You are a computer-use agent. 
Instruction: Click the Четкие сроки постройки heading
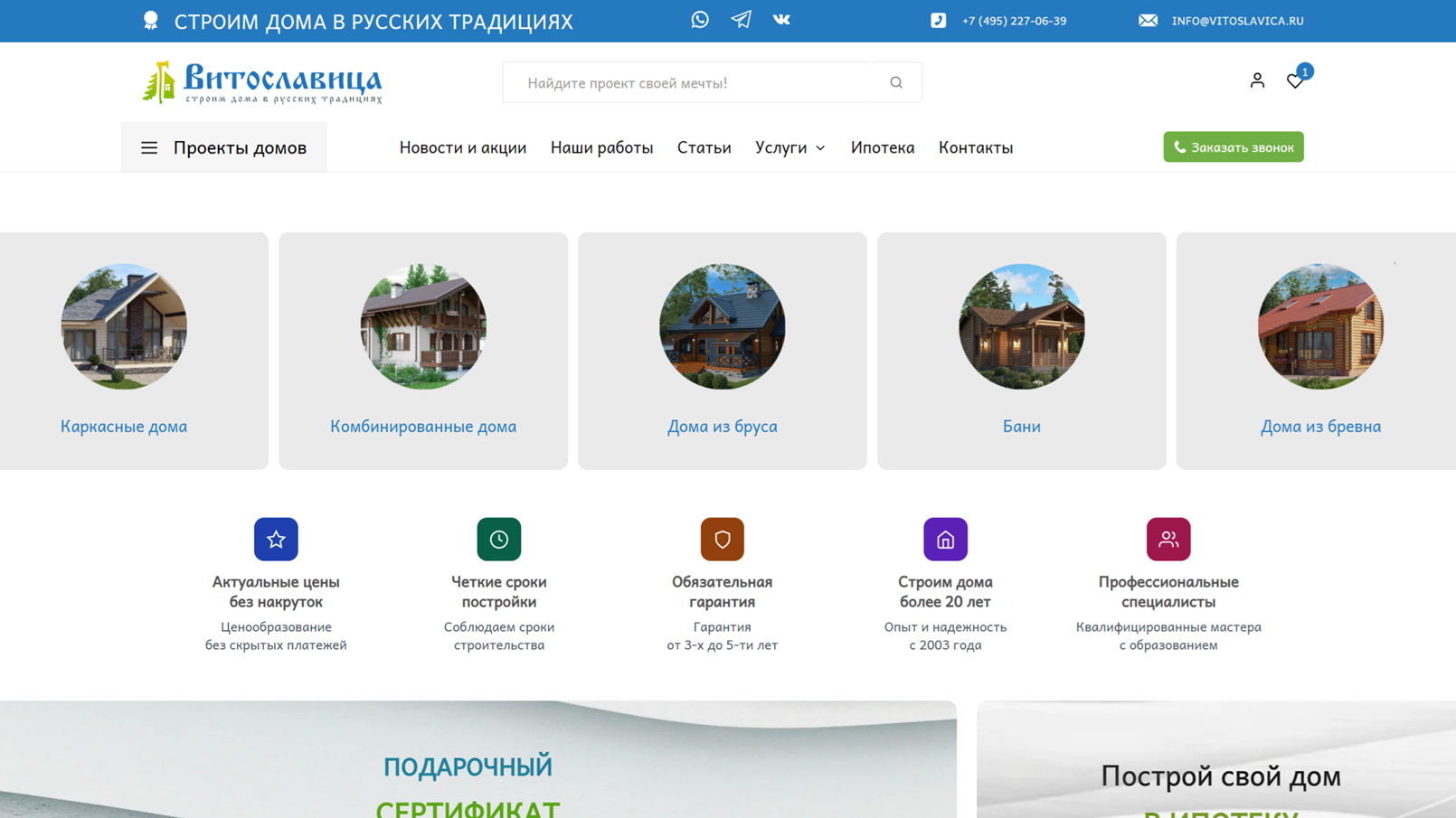(x=499, y=592)
